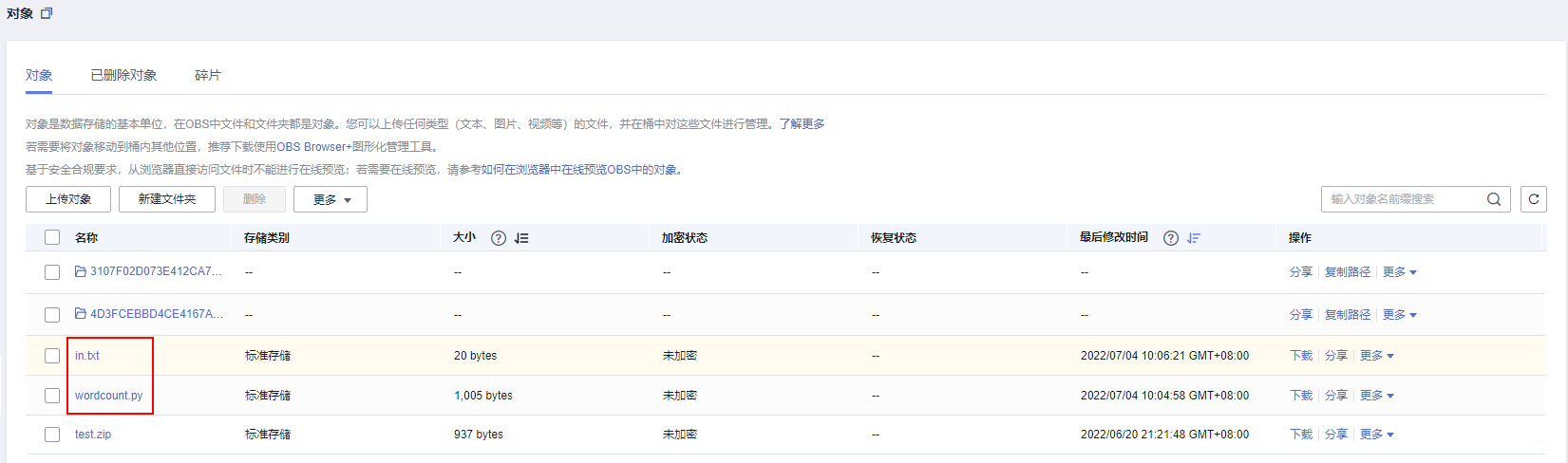1568x463 pixels.
Task: Click the 937 bytes size cell
Action: pos(479,435)
